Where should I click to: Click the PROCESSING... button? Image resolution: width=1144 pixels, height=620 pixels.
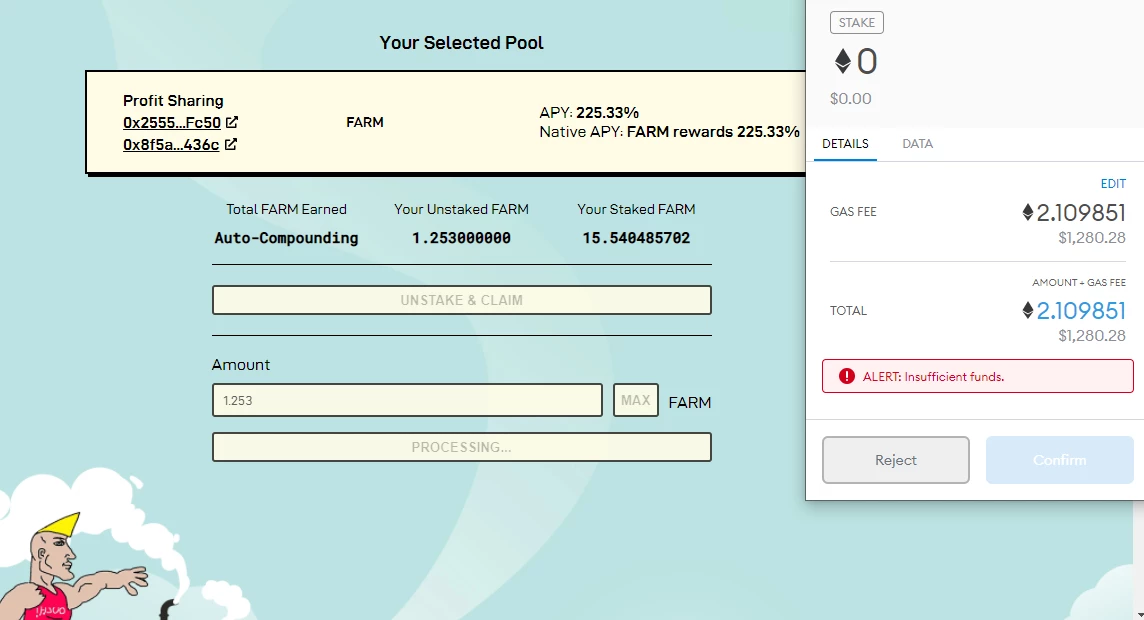(462, 447)
